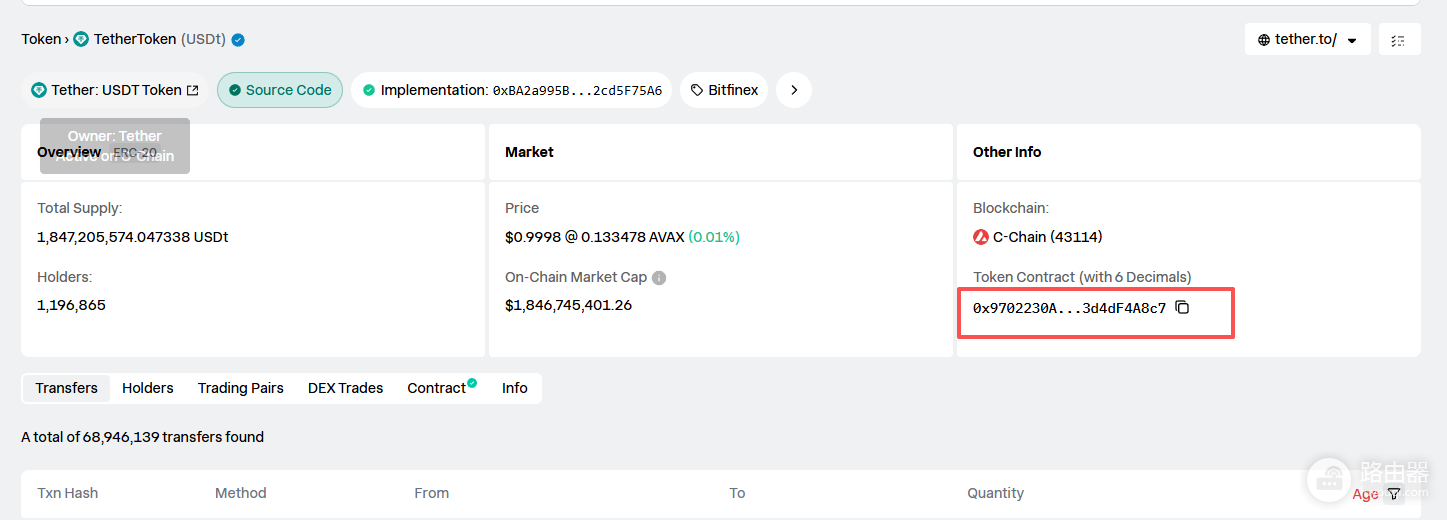This screenshot has width=1447, height=520.
Task: Open the Info tab
Action: 515,388
